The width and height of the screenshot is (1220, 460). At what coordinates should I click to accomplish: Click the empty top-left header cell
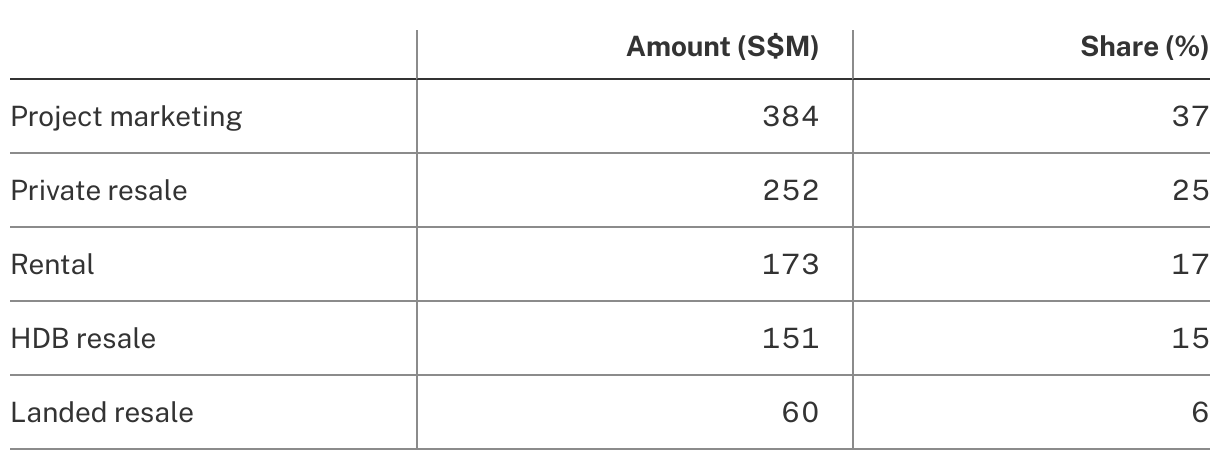click(x=210, y=48)
